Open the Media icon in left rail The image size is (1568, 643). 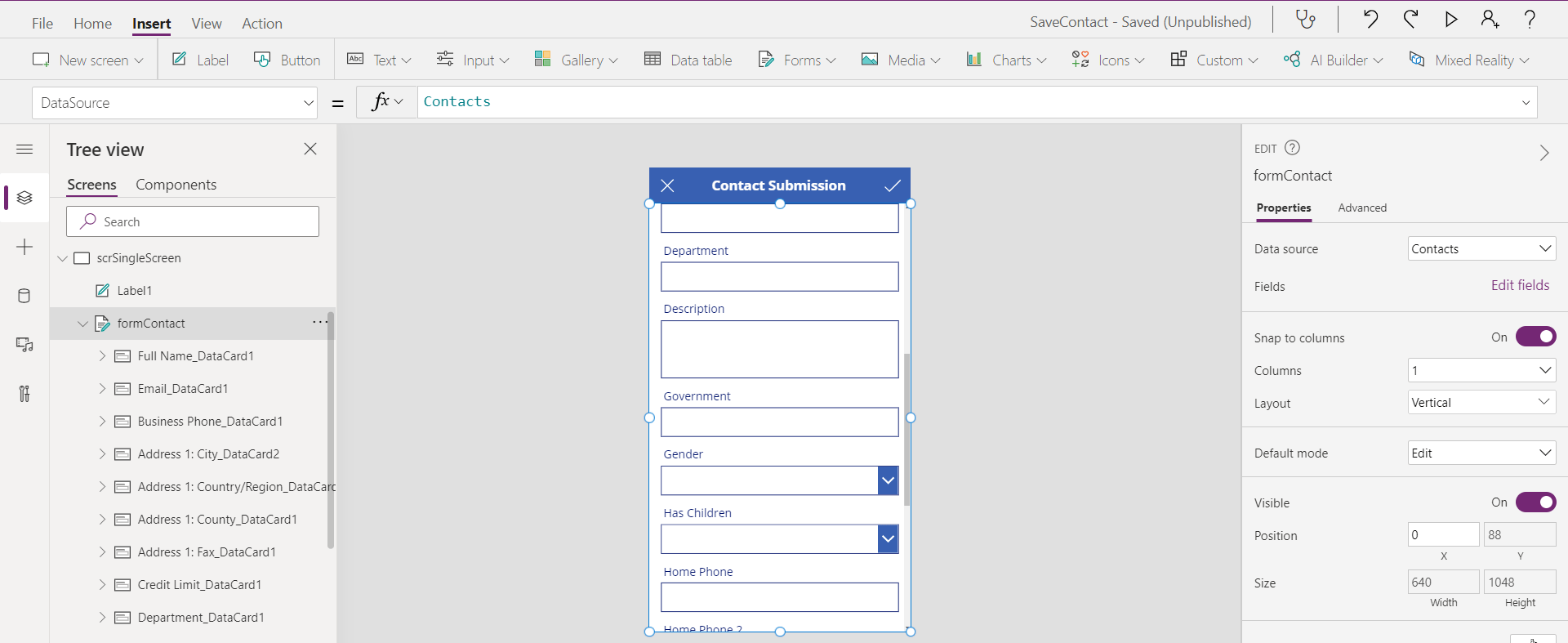(x=24, y=345)
